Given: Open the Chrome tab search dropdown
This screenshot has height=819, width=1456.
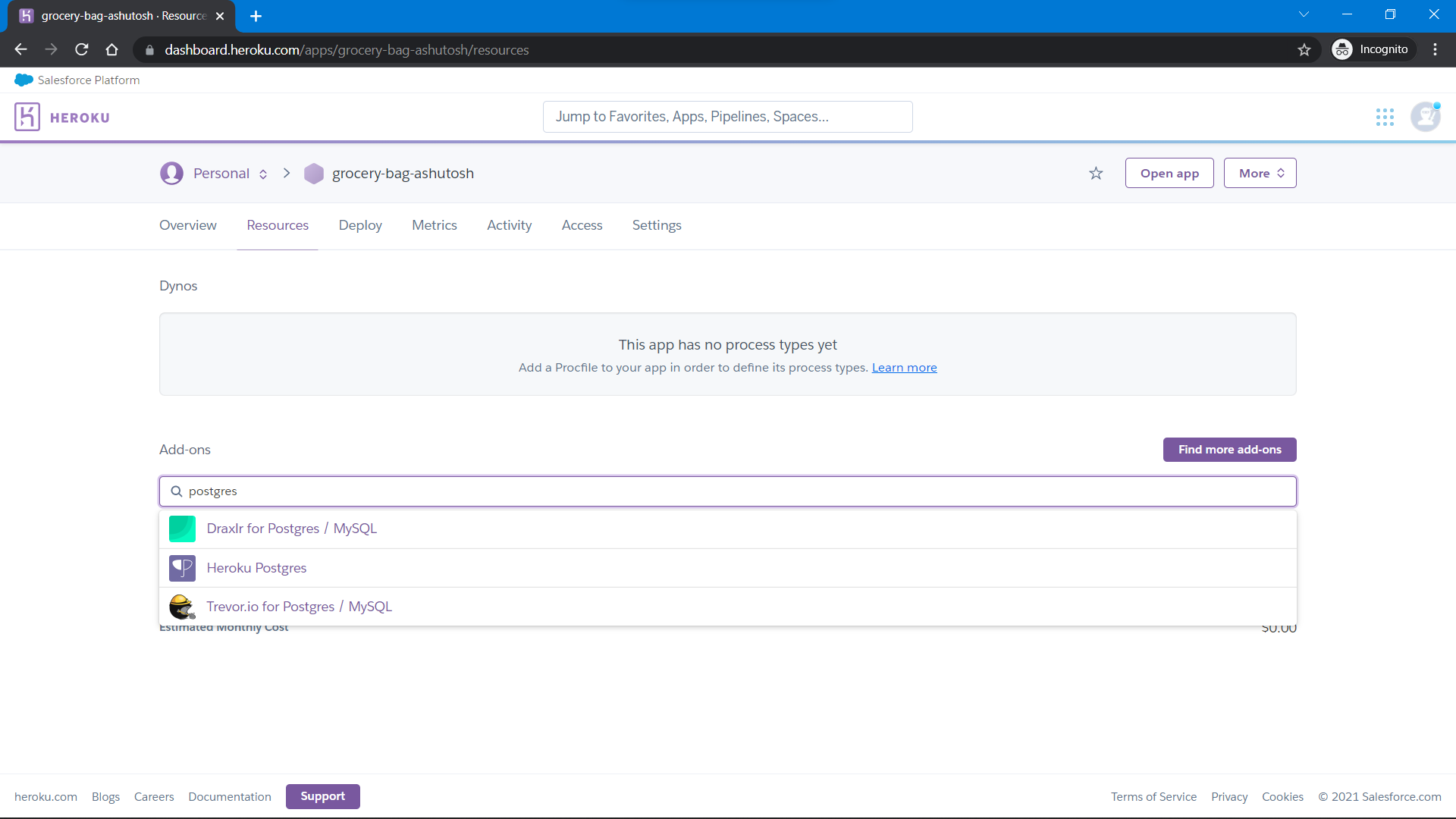Looking at the screenshot, I should (x=1304, y=14).
